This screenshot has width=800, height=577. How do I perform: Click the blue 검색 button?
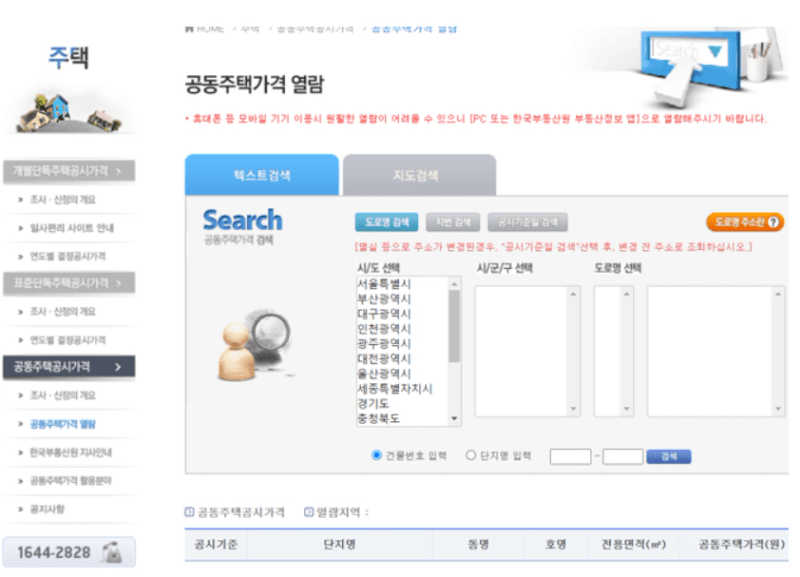coord(668,456)
